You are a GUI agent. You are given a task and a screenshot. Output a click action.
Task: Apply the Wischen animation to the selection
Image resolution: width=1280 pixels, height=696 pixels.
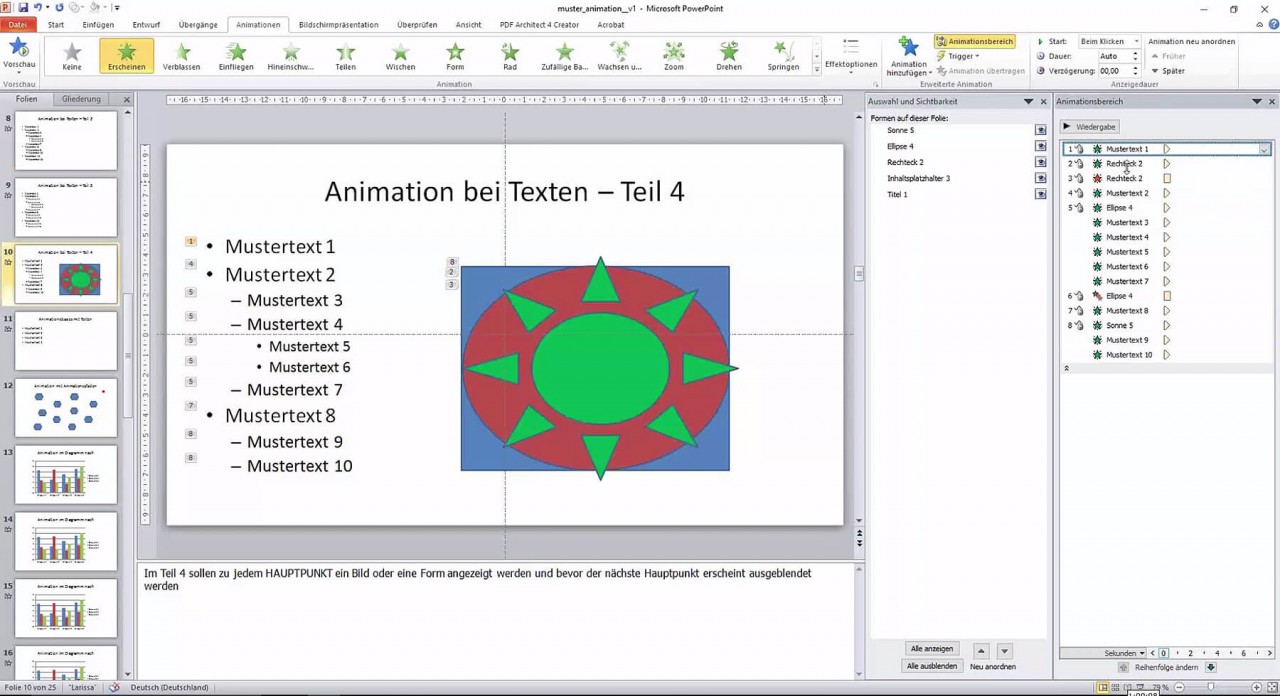coord(400,55)
